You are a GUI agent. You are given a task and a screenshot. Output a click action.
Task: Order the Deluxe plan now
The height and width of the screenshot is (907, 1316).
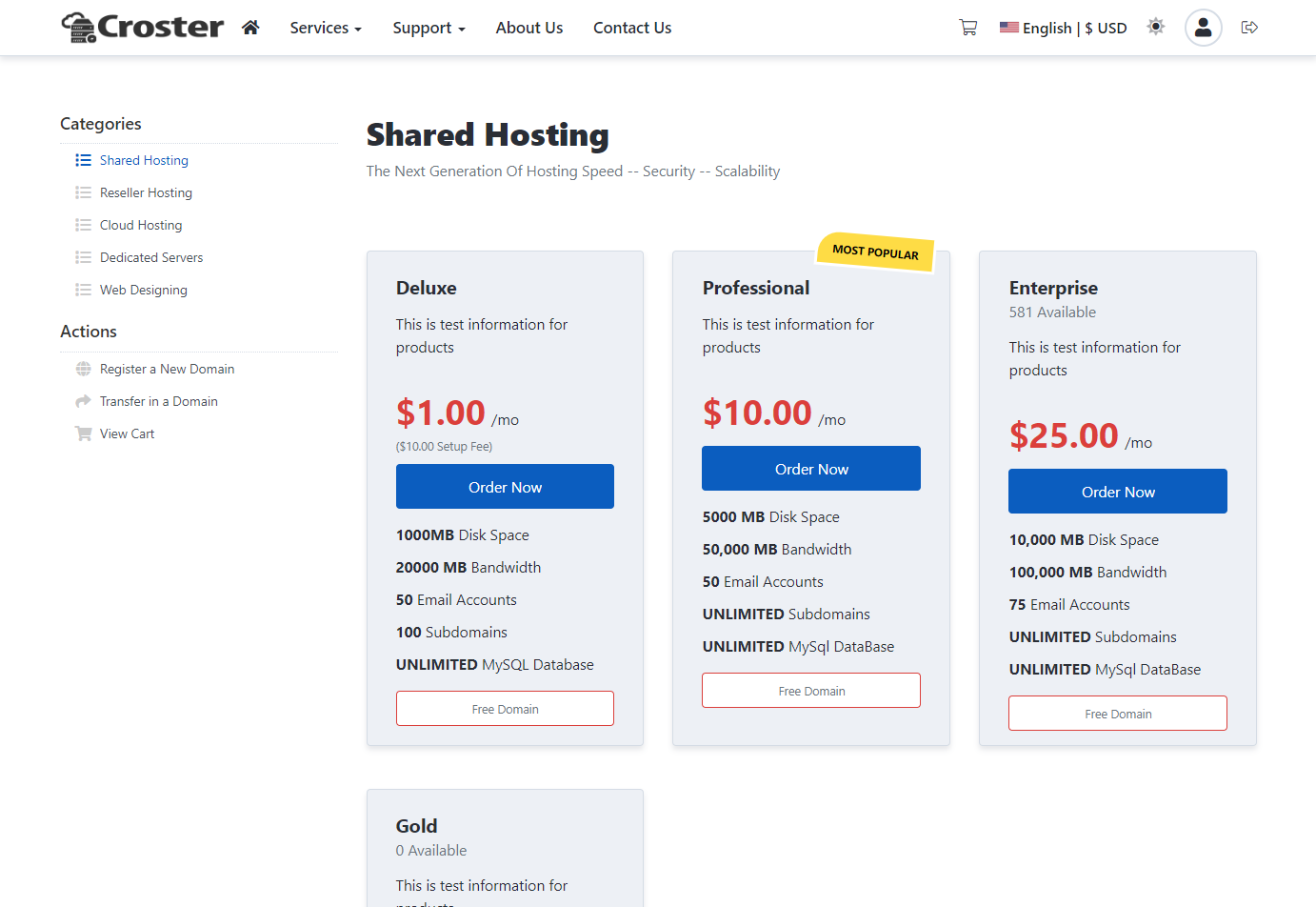[x=505, y=487]
